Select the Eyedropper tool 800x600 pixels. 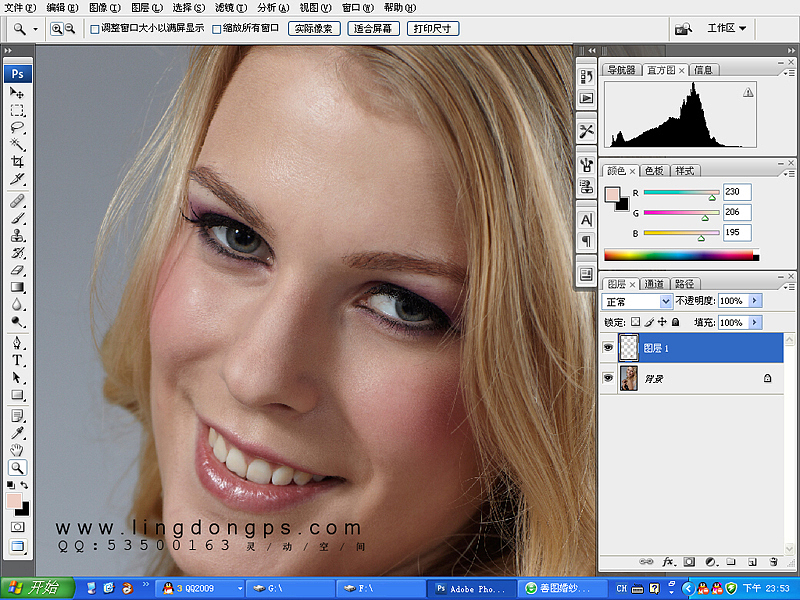pyautogui.click(x=17, y=433)
